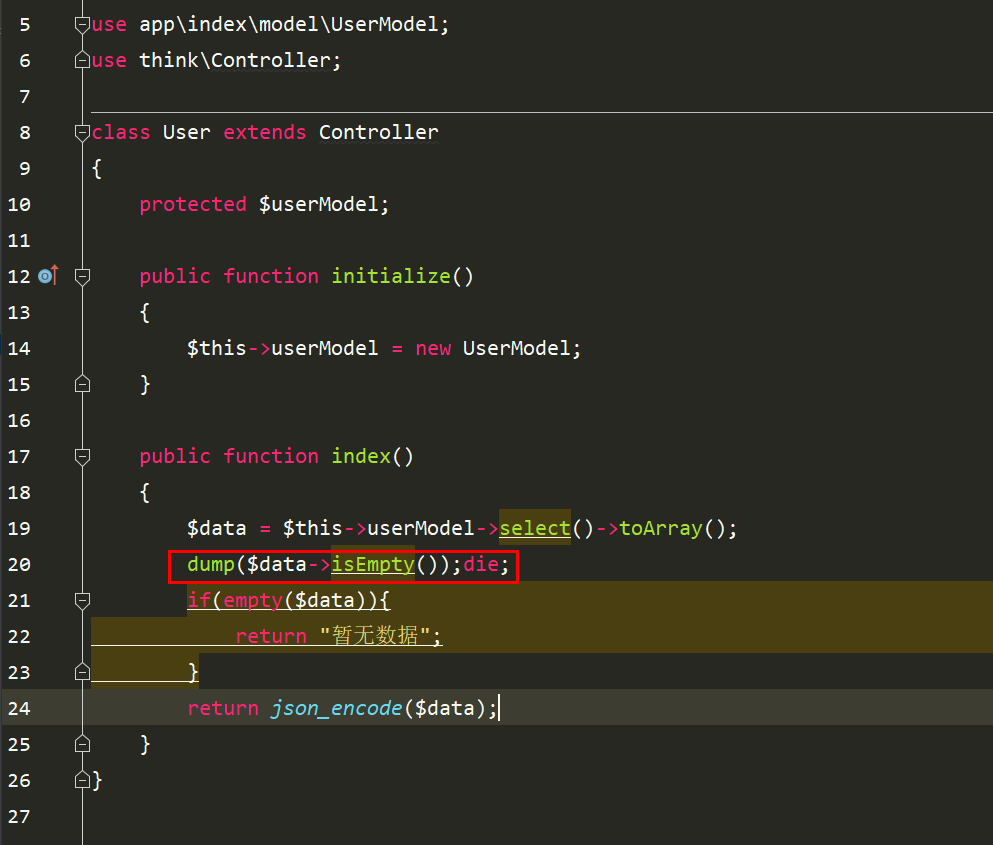Viewport: 993px width, 845px height.
Task: Click $userModel property declaration
Action: pos(319,204)
